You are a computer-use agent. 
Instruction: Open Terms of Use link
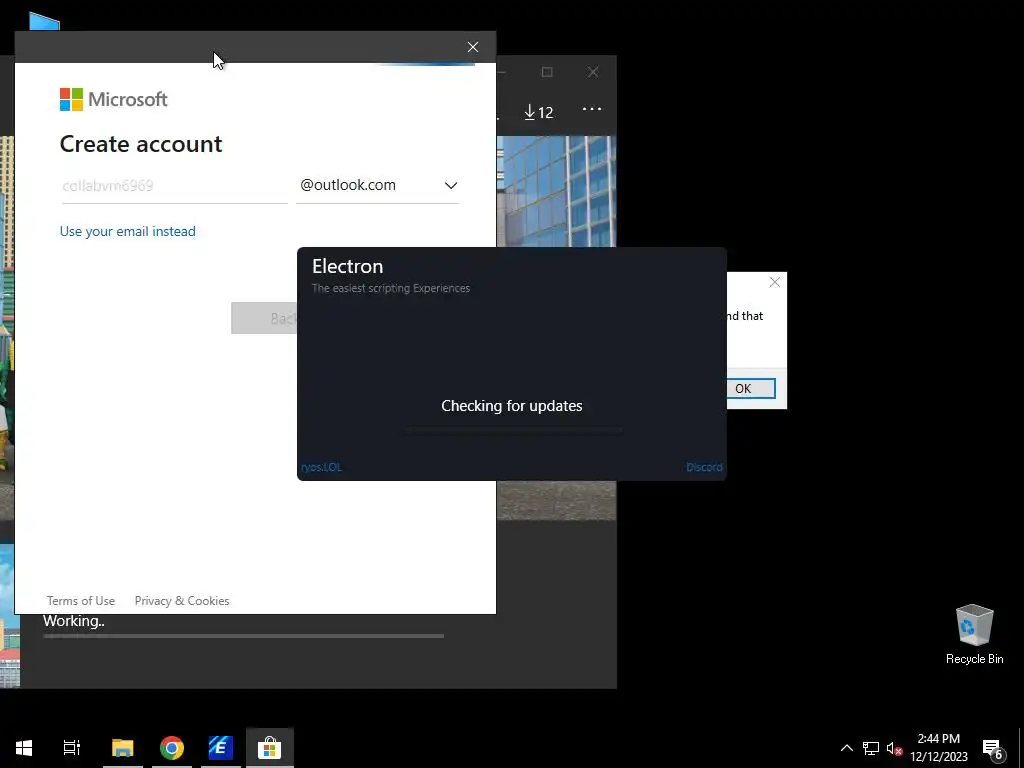(80, 601)
